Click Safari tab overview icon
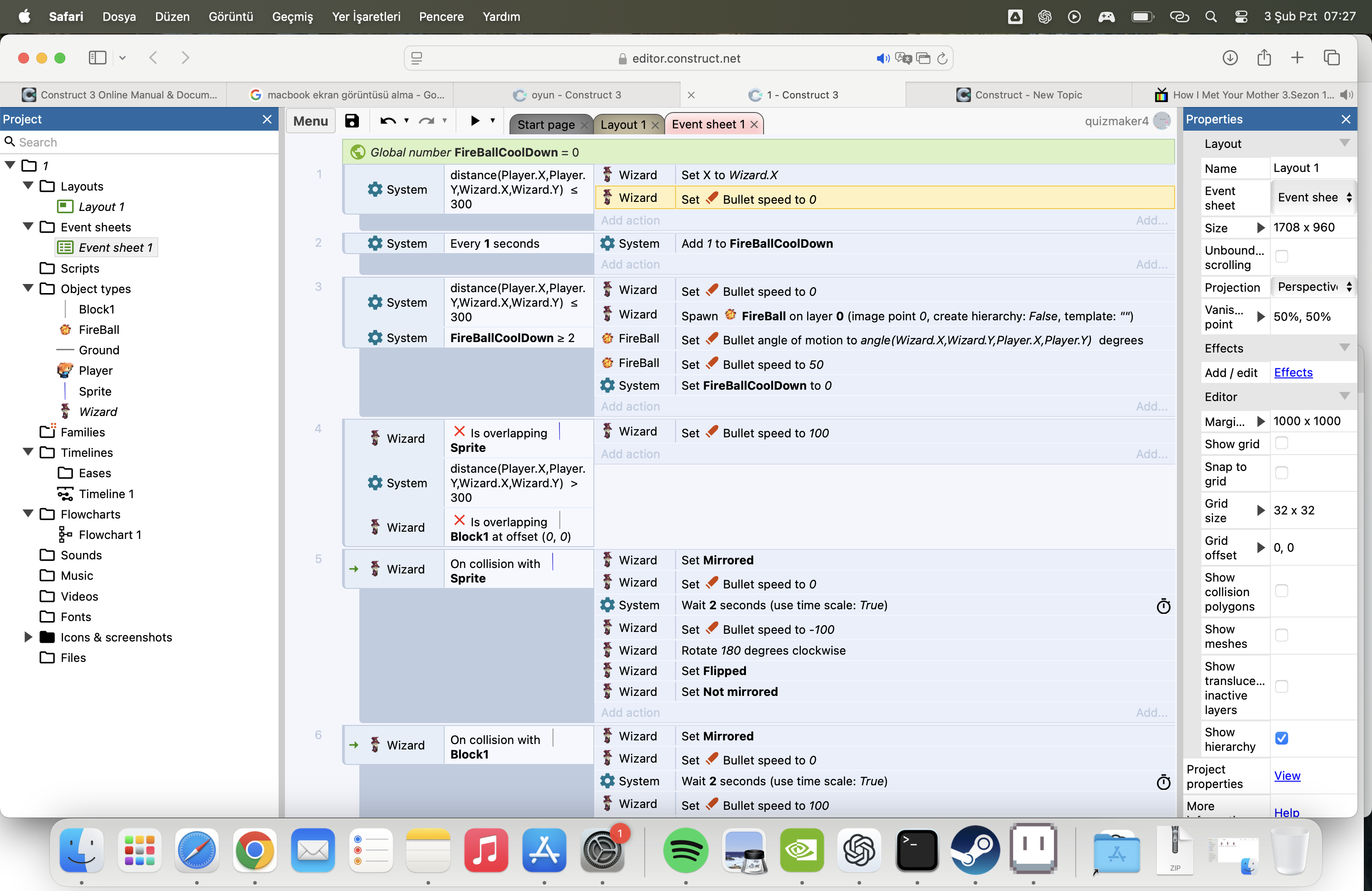The height and width of the screenshot is (891, 1372). [1332, 58]
